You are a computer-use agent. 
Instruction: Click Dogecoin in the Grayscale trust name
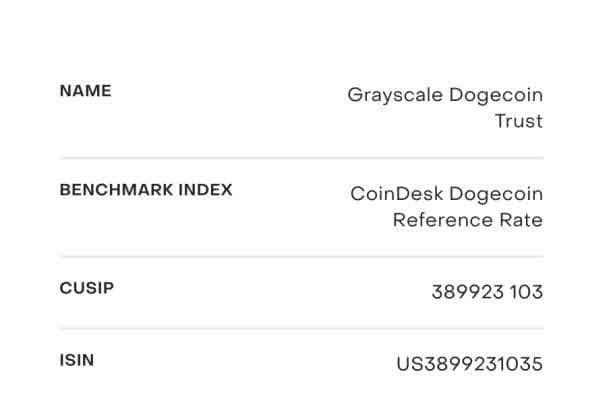click(x=495, y=96)
